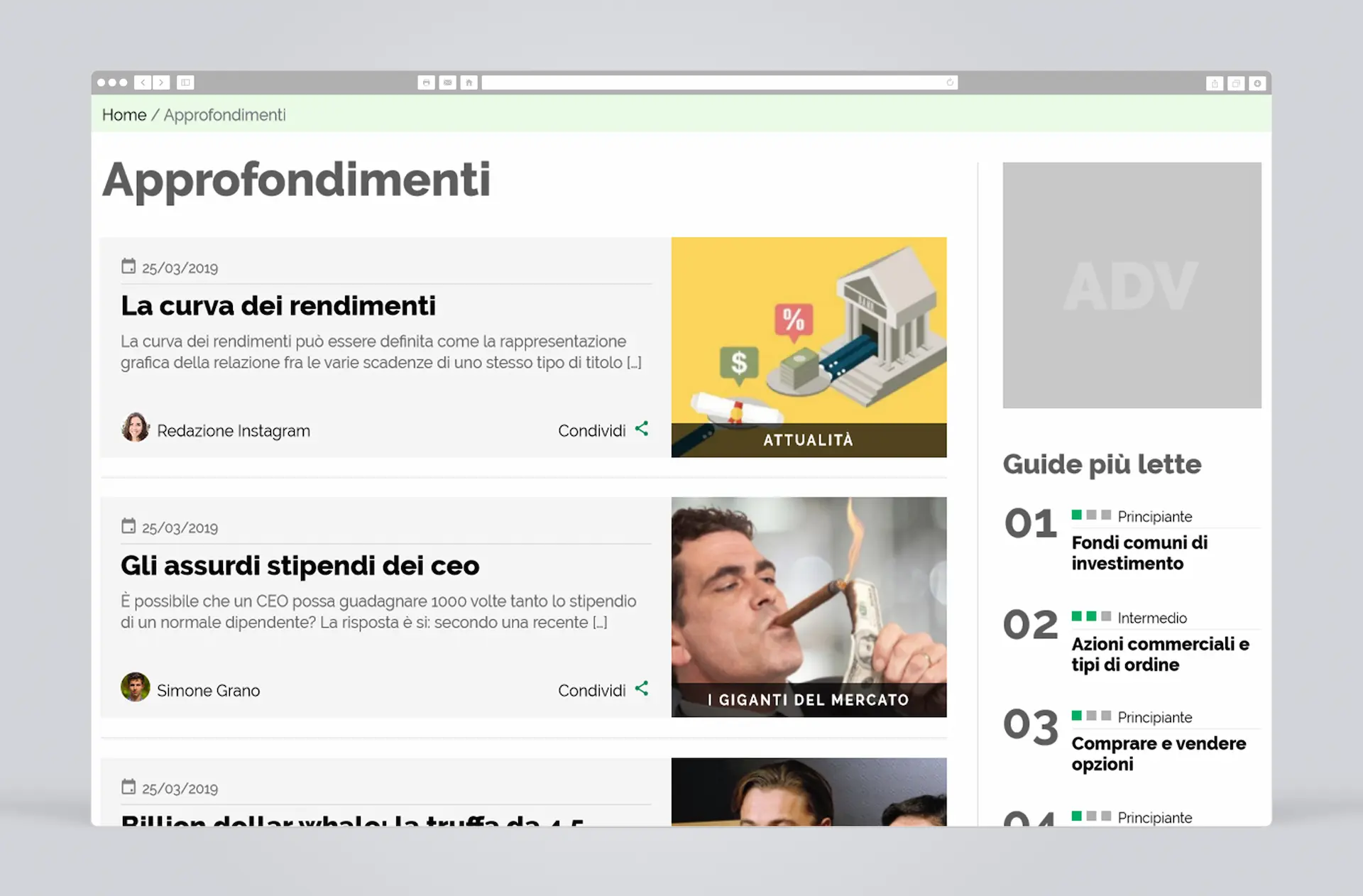1363x896 pixels.
Task: Open article La curva dei rendimenti
Action: click(278, 306)
